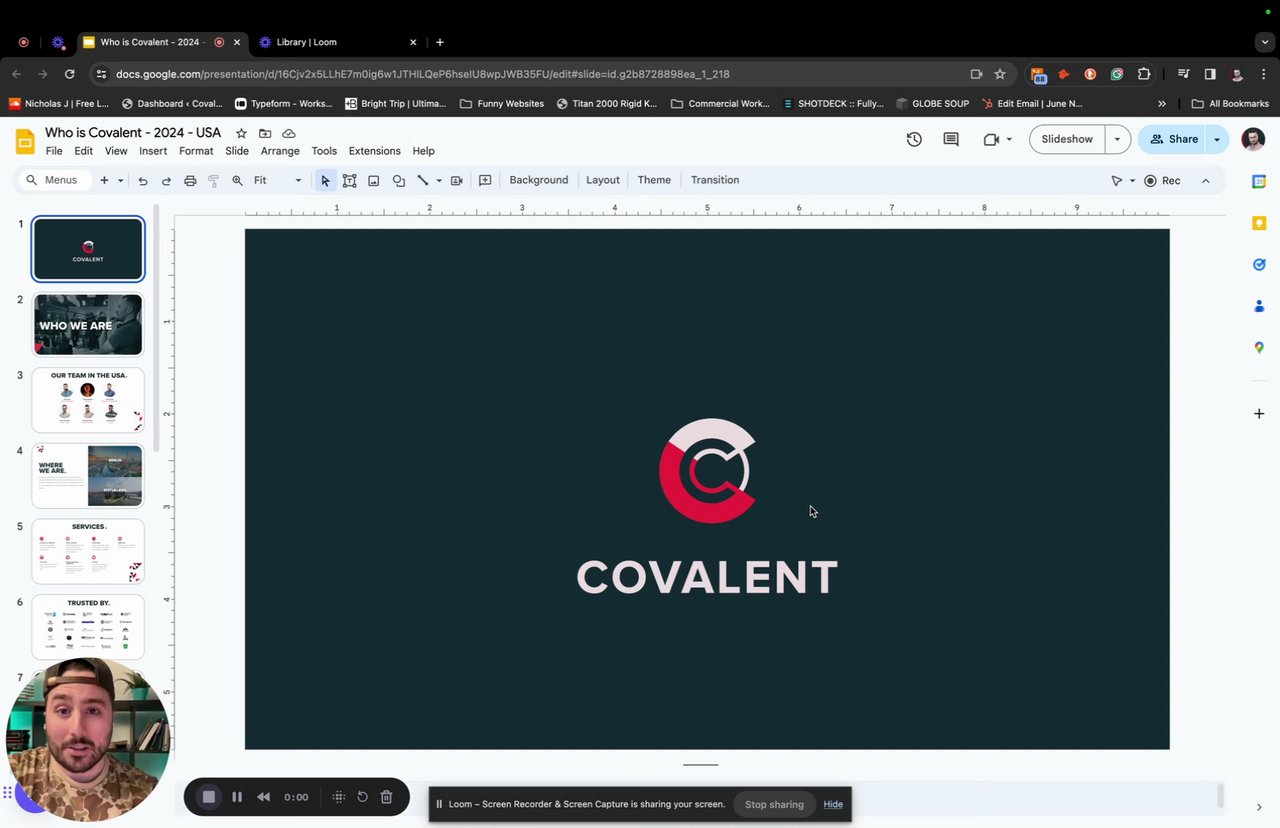The width and height of the screenshot is (1280, 828).
Task: Open the Slide menu
Action: point(237,151)
